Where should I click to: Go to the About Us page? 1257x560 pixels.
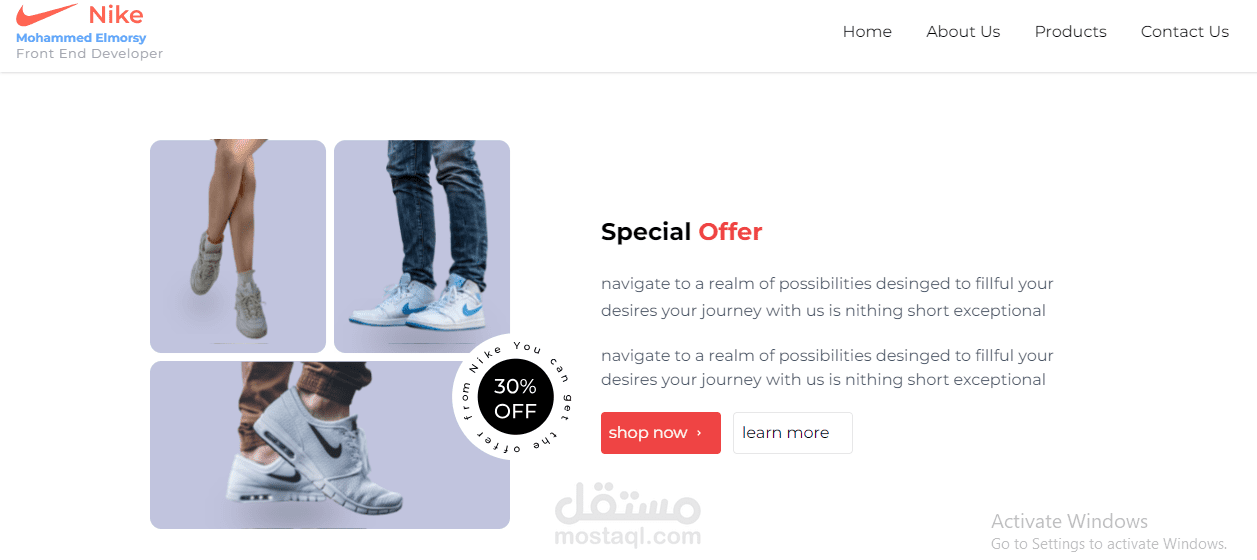tap(963, 32)
